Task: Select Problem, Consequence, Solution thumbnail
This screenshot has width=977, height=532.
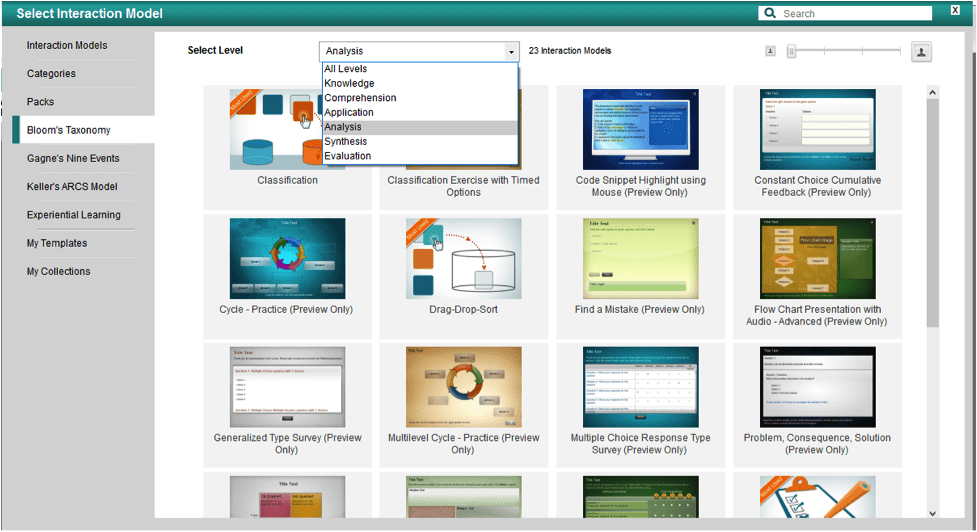Action: tap(817, 387)
